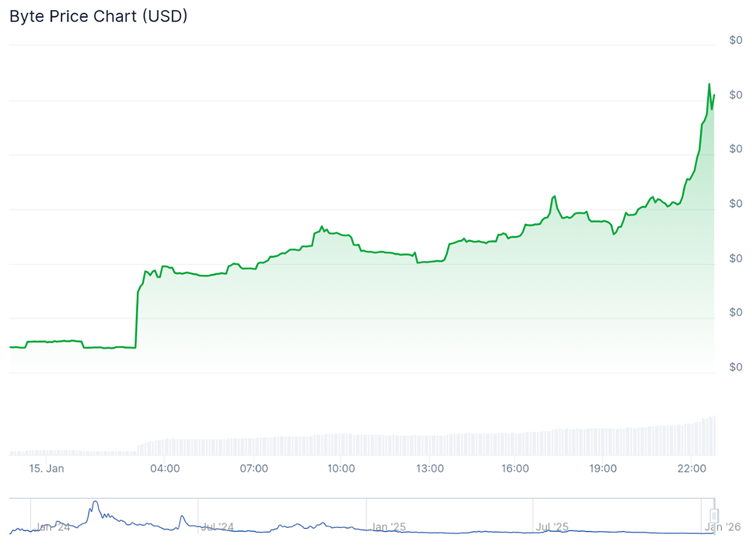Select Jul '24 in the range navigator
Viewport: 752px width, 548px height.
(217, 526)
